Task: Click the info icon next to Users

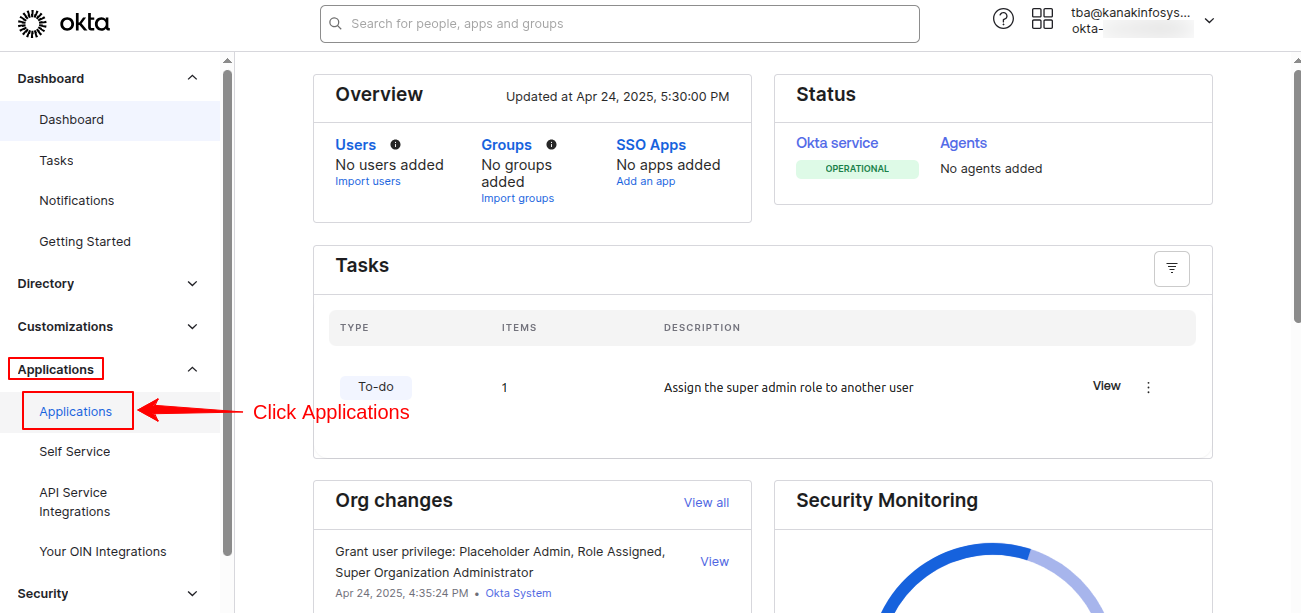Action: tap(395, 144)
